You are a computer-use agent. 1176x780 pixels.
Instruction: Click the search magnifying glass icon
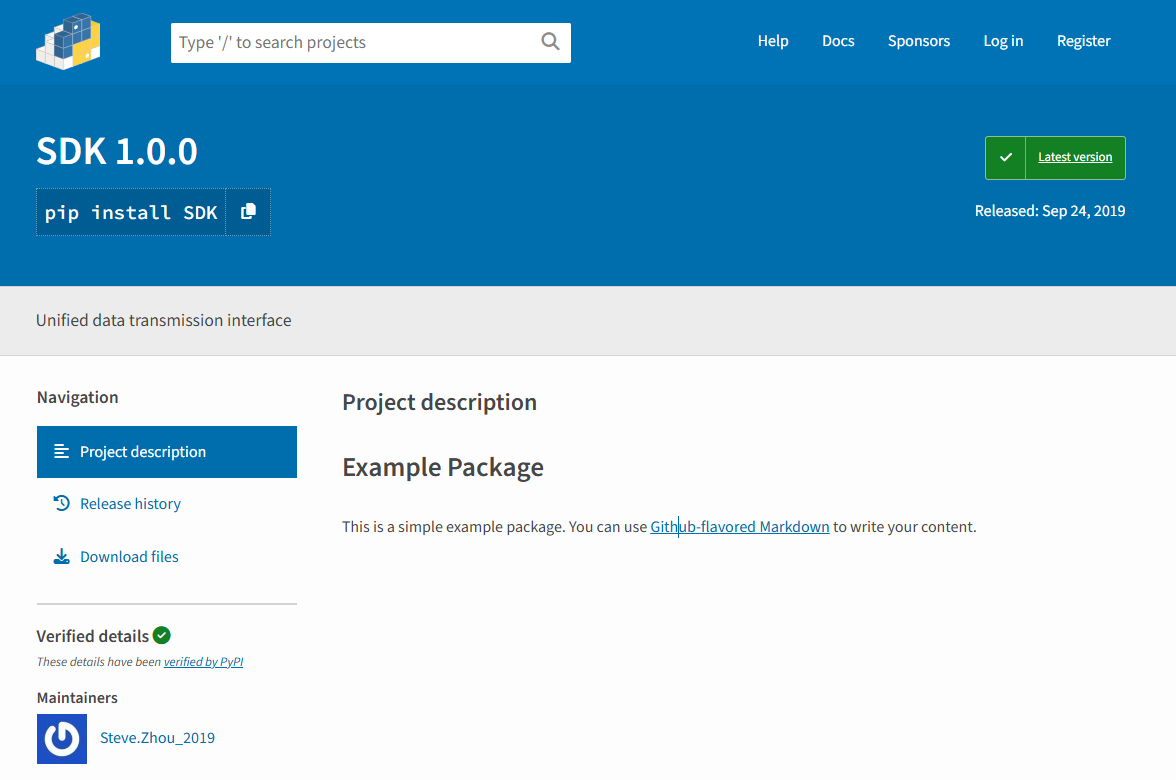549,42
